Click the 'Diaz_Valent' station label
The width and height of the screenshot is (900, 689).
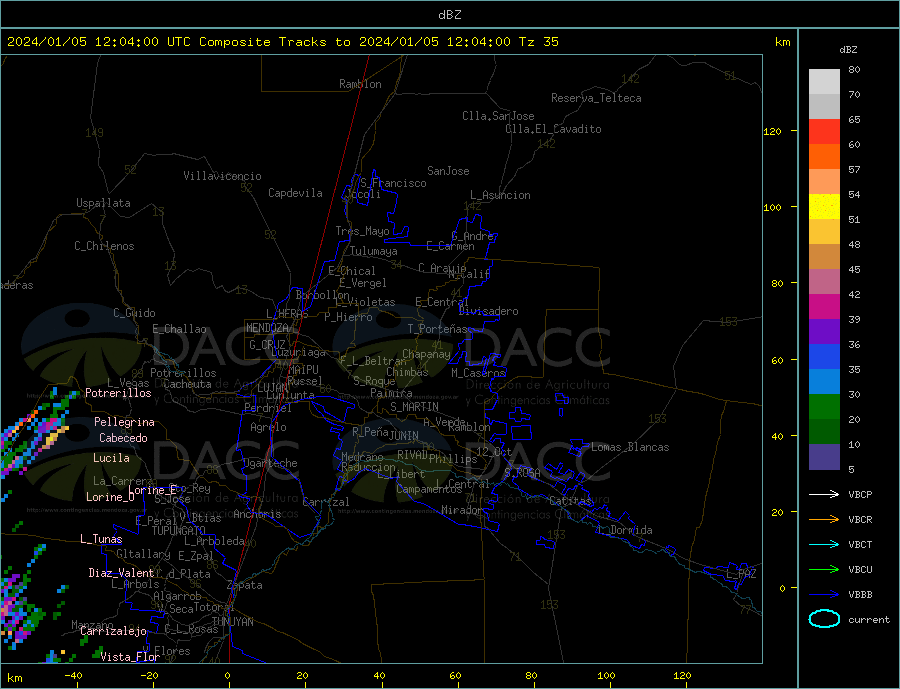[x=122, y=574]
